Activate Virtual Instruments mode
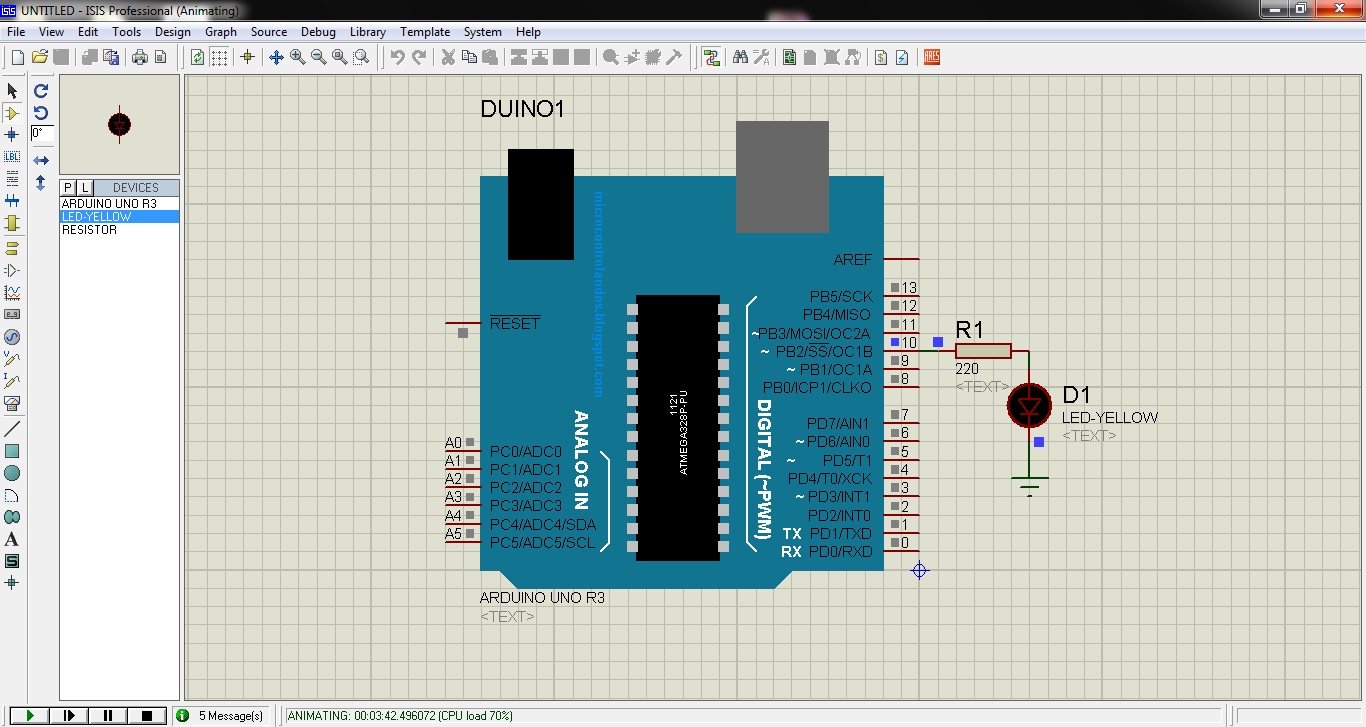 click(12, 403)
